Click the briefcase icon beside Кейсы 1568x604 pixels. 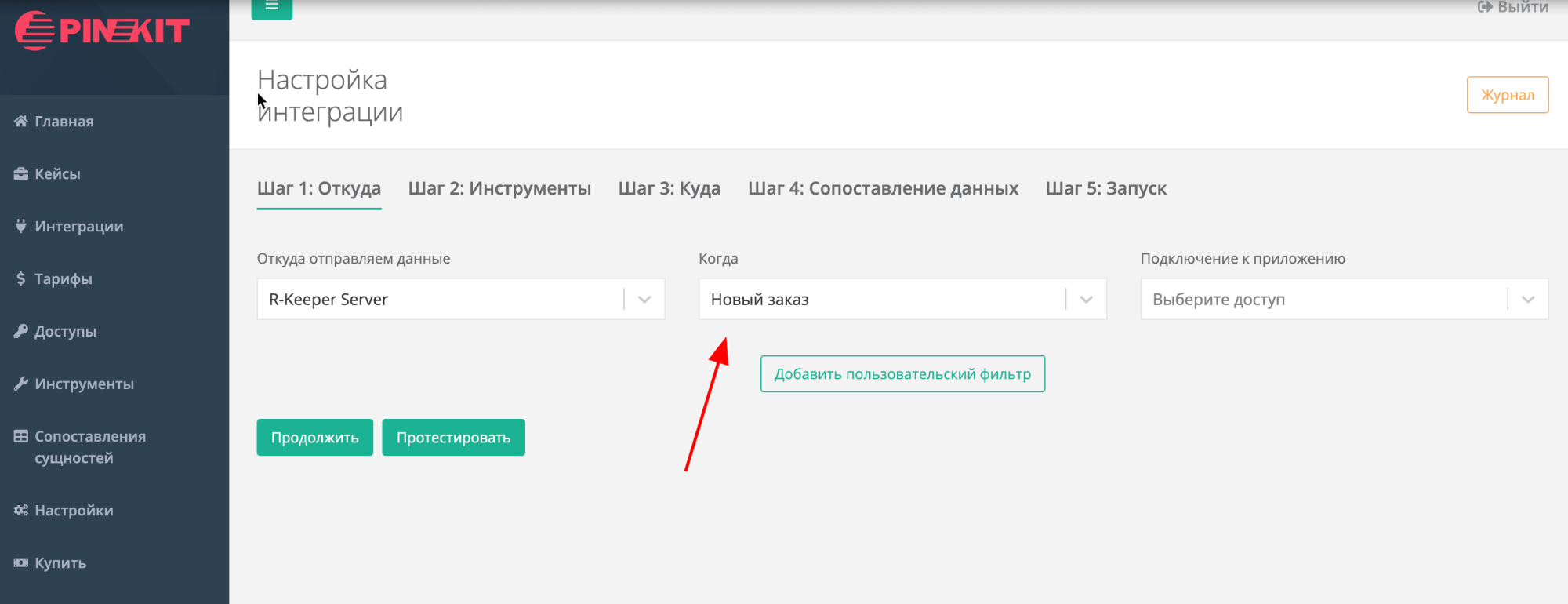pos(21,173)
